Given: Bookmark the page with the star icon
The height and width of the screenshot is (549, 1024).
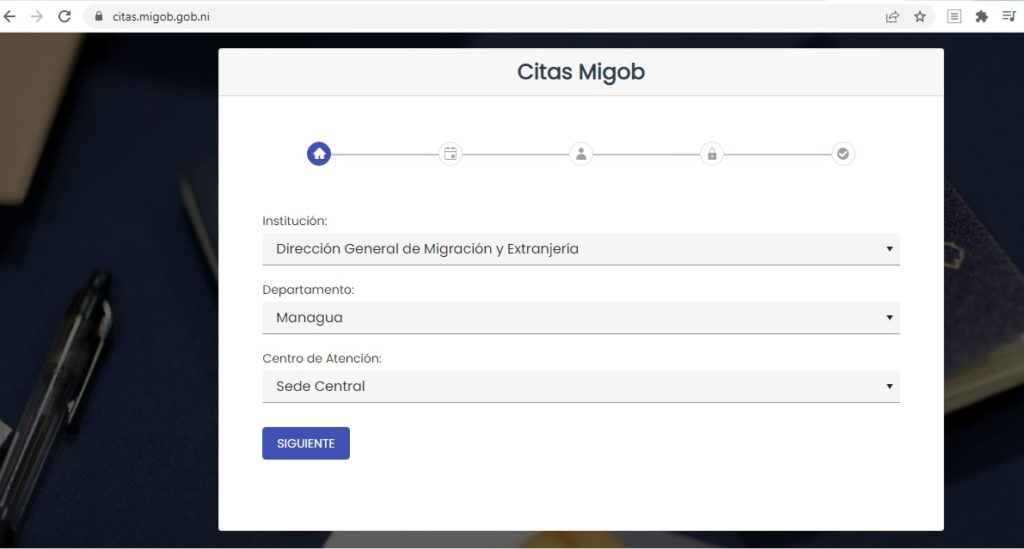Looking at the screenshot, I should pos(920,16).
